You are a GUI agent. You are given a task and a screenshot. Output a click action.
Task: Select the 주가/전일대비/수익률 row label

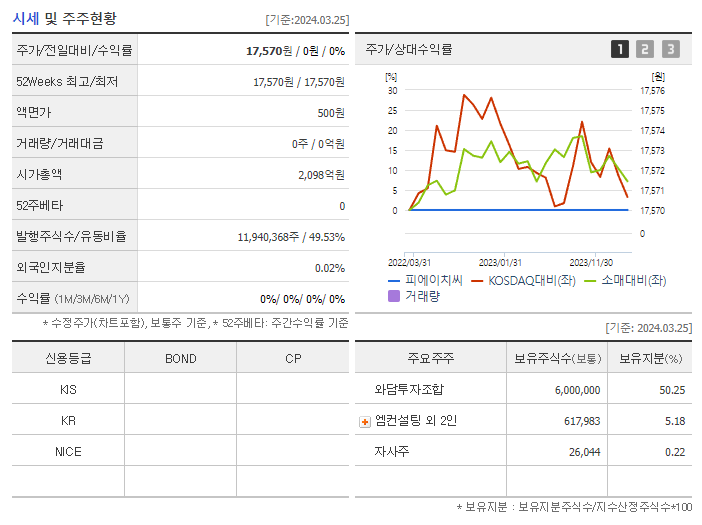pyautogui.click(x=74, y=50)
